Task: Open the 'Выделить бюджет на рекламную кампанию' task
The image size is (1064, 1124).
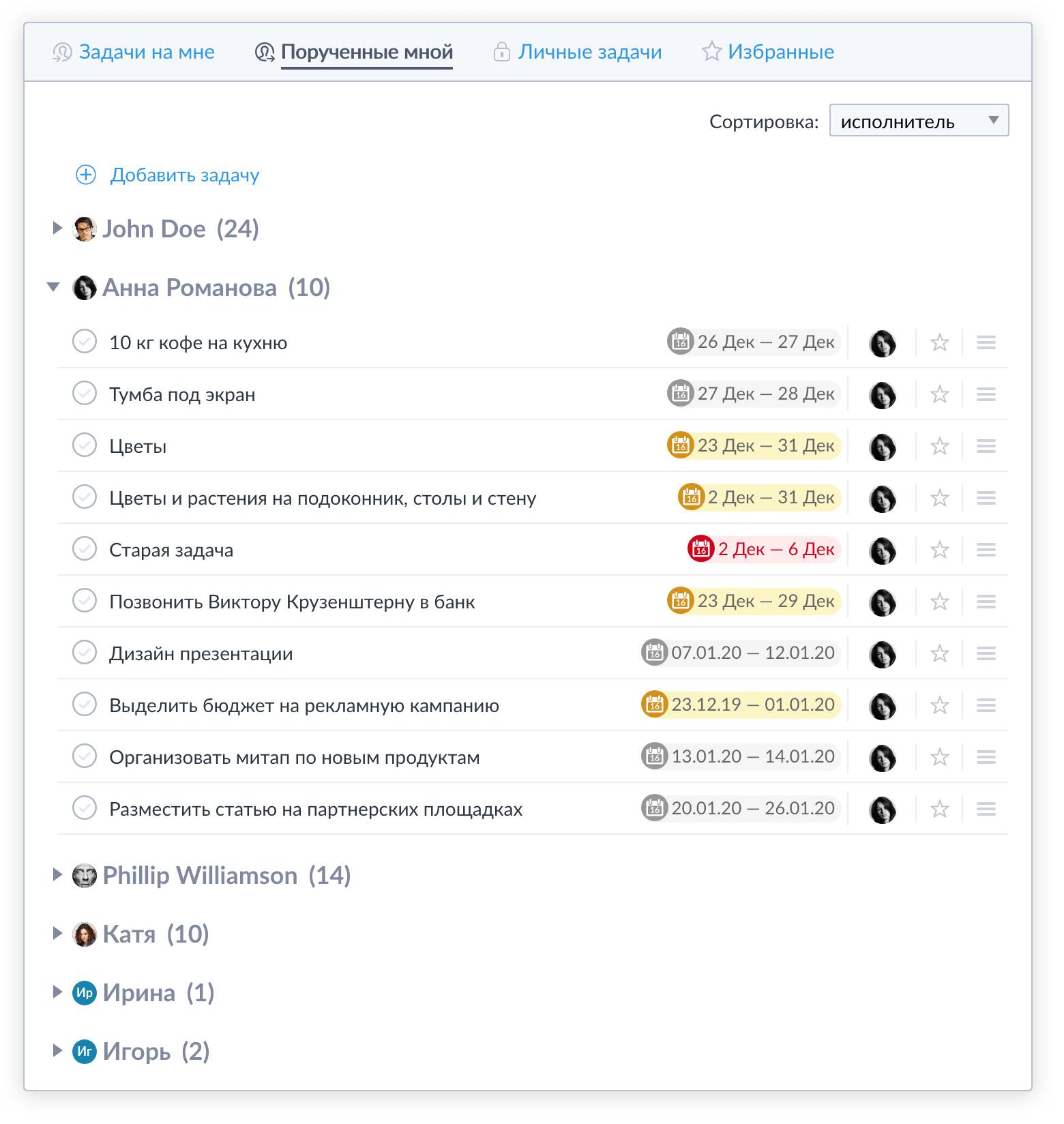Action: (x=304, y=705)
